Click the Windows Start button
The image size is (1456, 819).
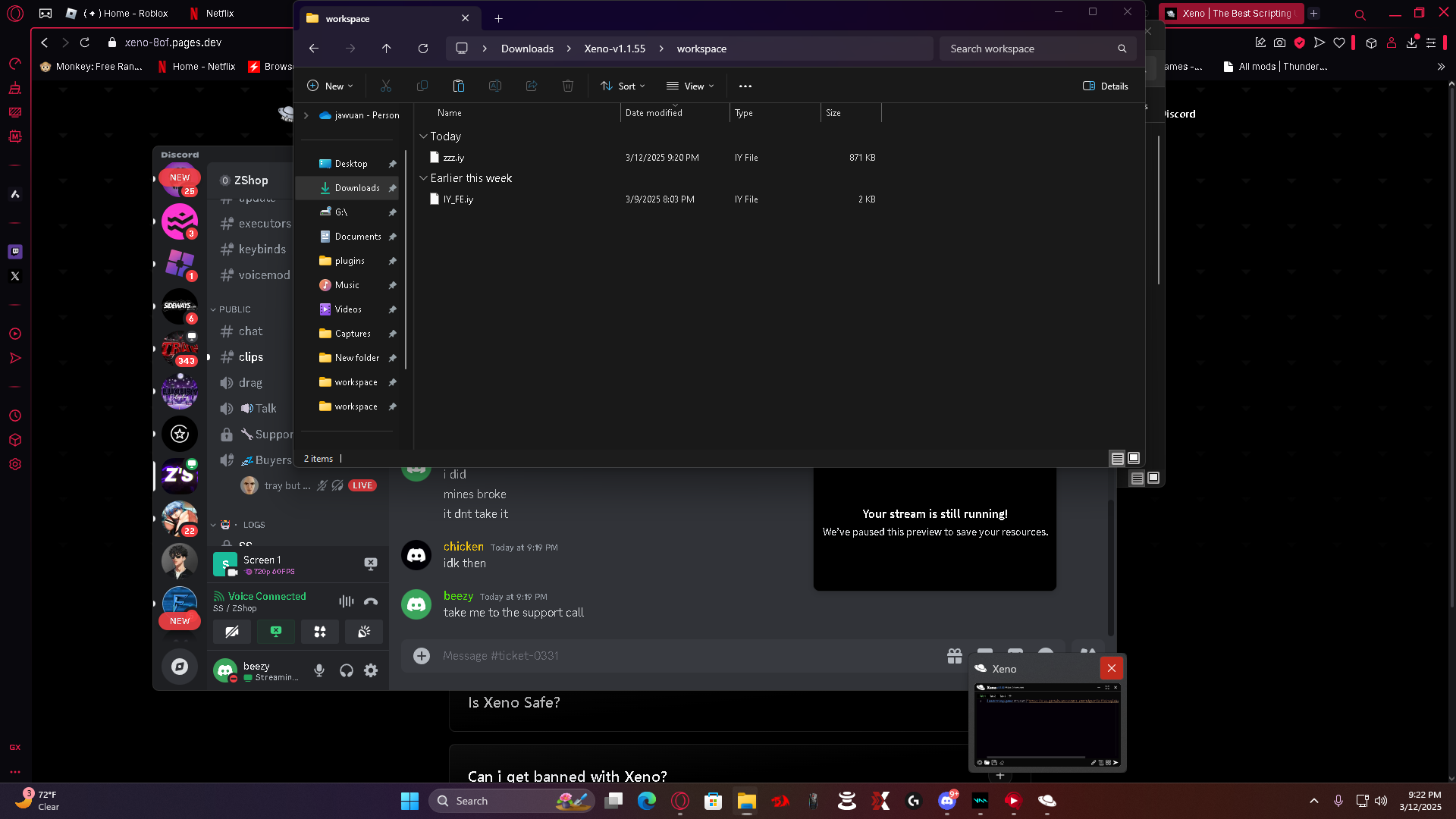pos(409,801)
